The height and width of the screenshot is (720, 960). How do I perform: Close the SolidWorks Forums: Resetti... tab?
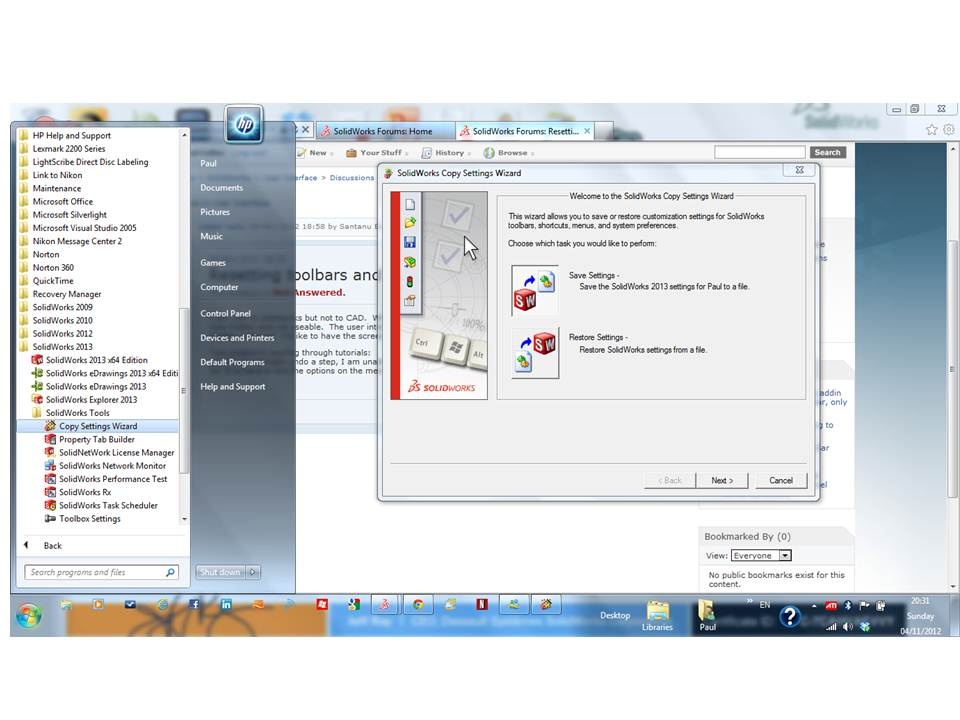(587, 131)
